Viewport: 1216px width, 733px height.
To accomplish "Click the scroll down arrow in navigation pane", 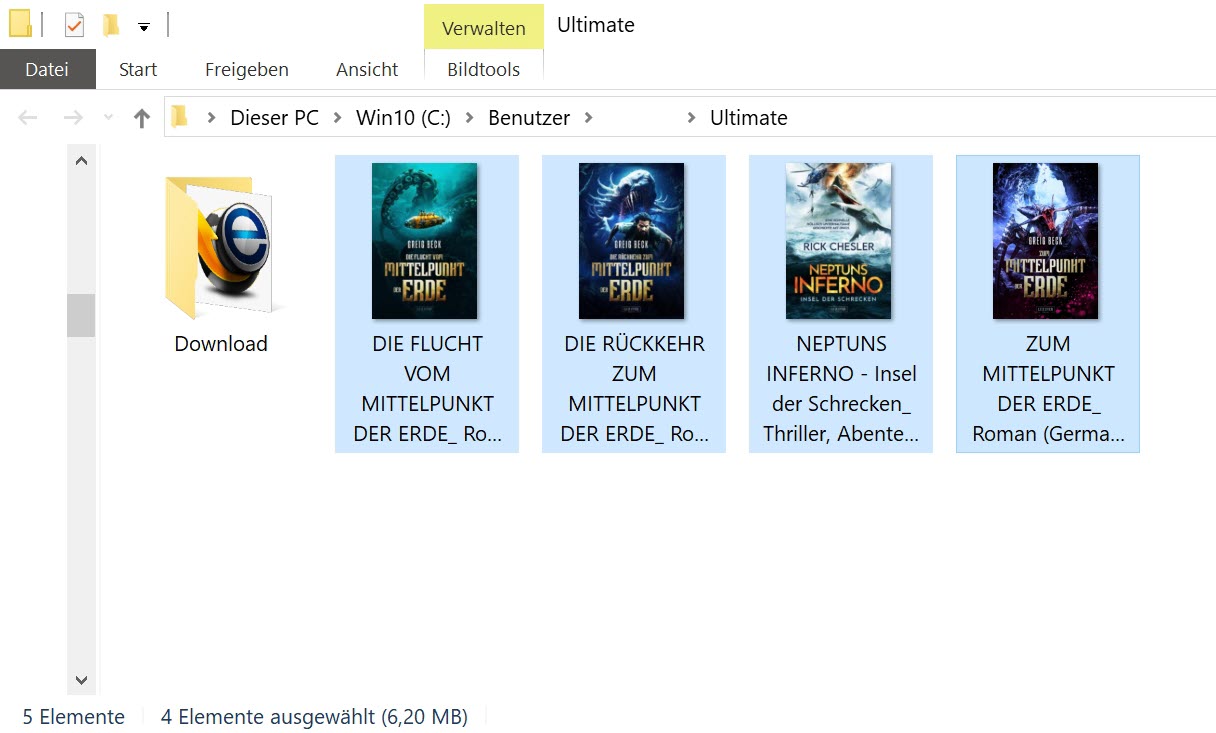I will (x=82, y=680).
